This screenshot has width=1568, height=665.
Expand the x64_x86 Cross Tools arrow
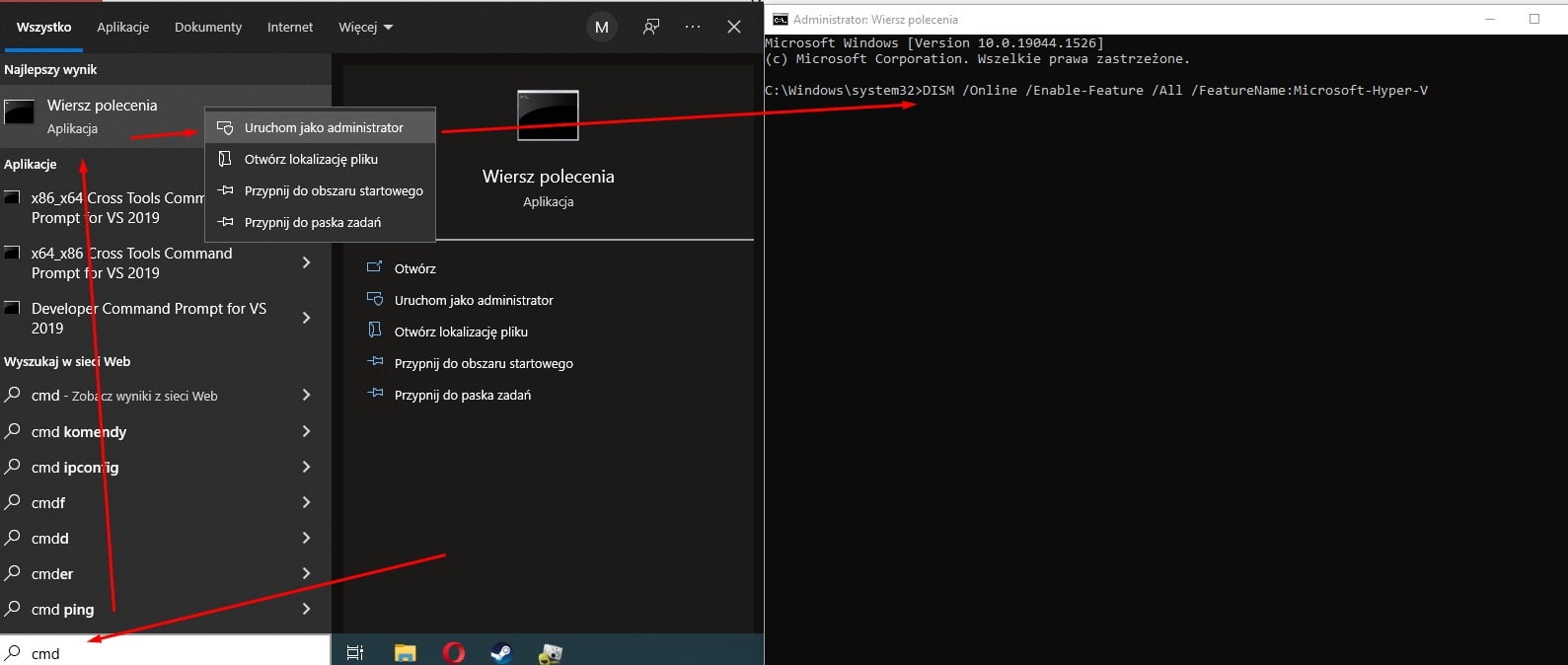click(x=306, y=262)
